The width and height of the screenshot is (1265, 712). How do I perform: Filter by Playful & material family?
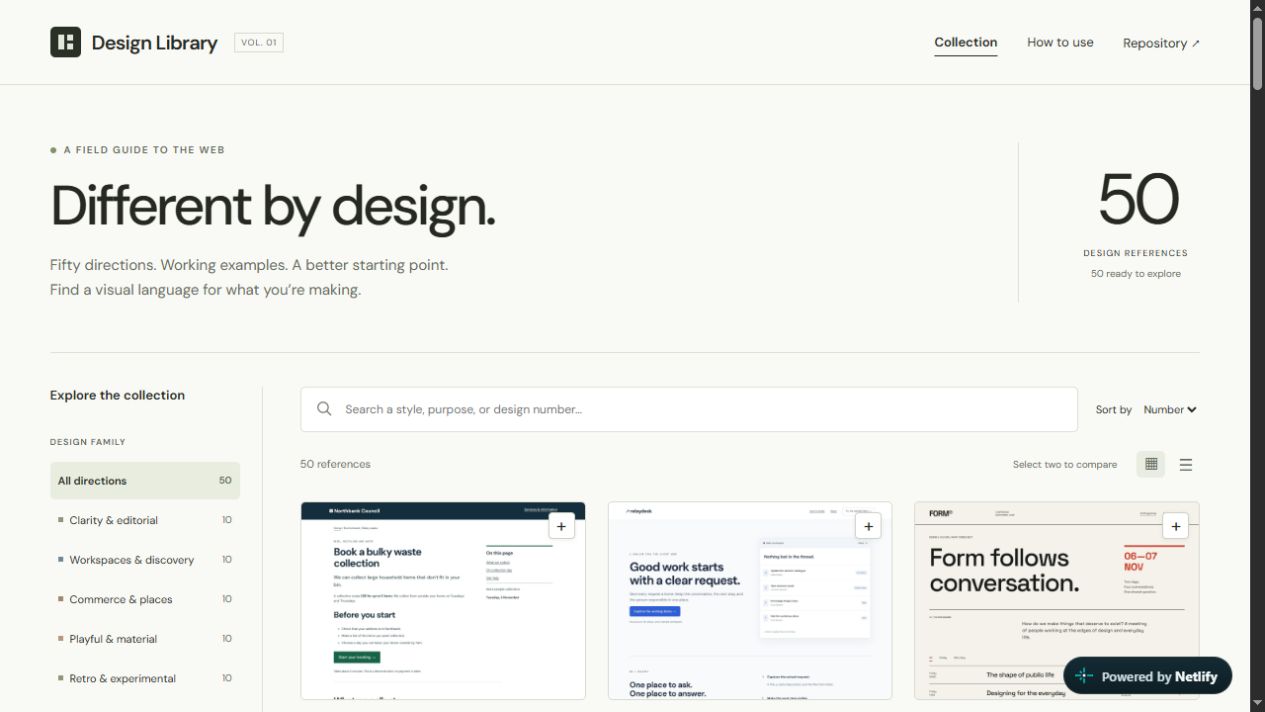(x=145, y=639)
